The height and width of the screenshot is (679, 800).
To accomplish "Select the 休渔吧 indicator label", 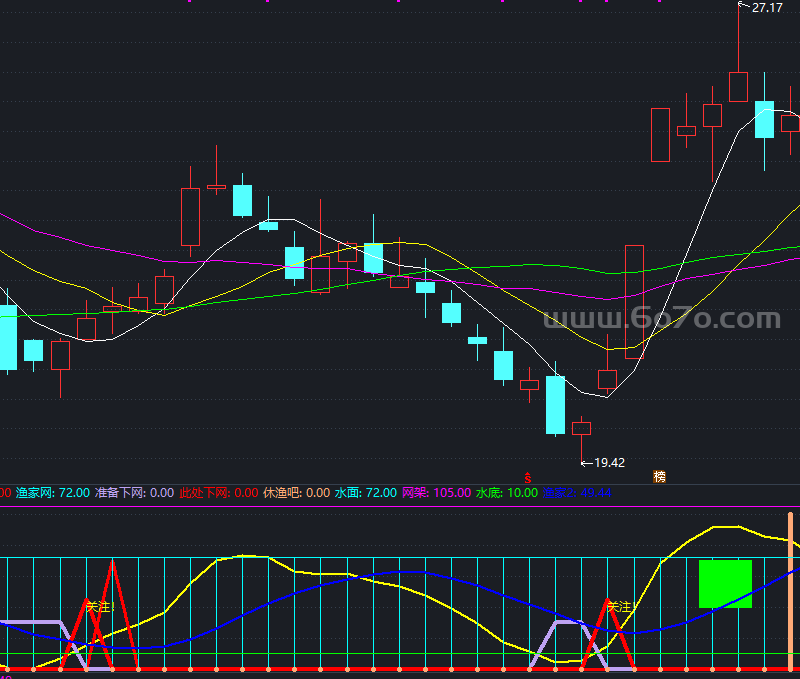I will coord(296,493).
